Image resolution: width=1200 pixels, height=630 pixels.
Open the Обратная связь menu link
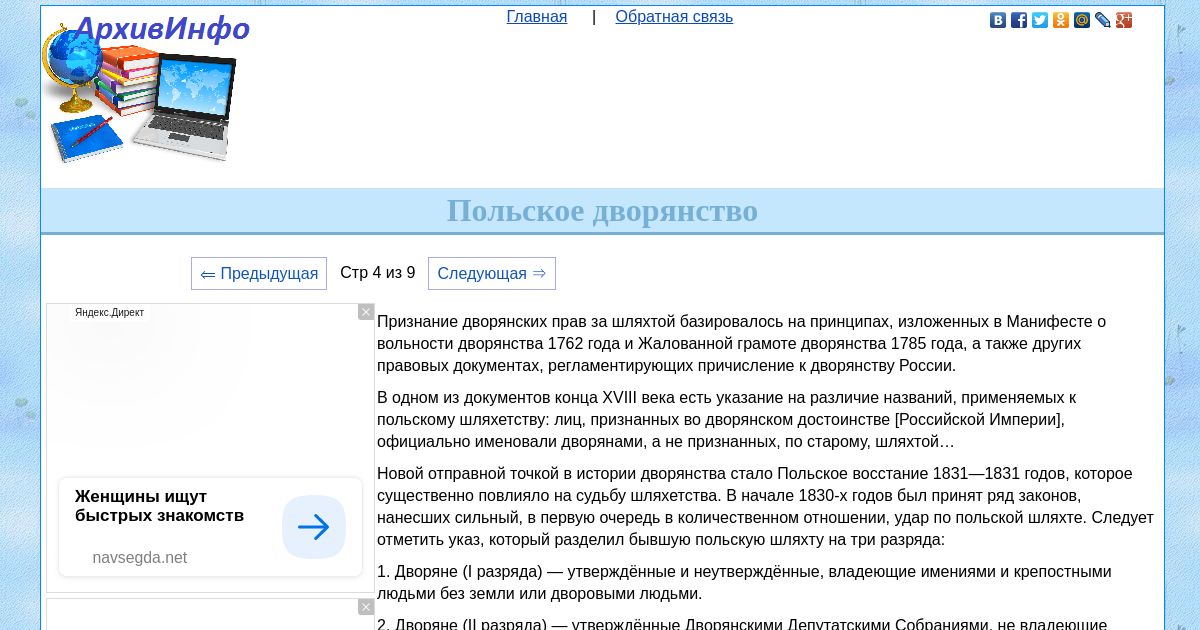[674, 17]
